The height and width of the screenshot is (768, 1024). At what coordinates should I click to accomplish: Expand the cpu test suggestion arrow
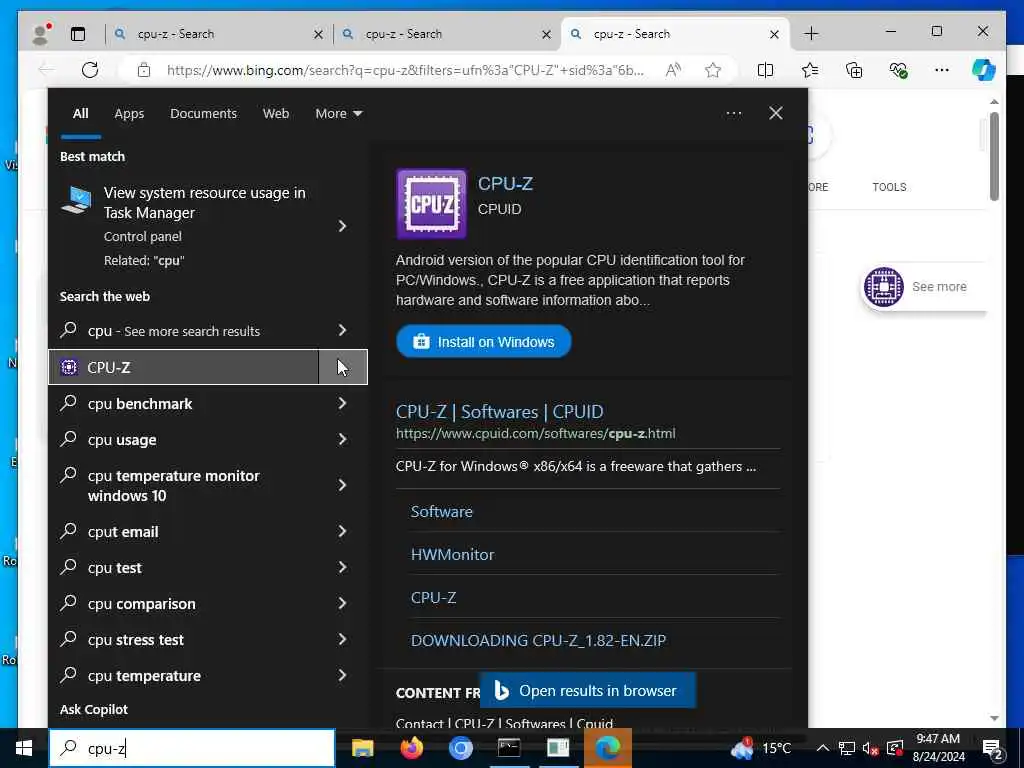[x=342, y=568]
